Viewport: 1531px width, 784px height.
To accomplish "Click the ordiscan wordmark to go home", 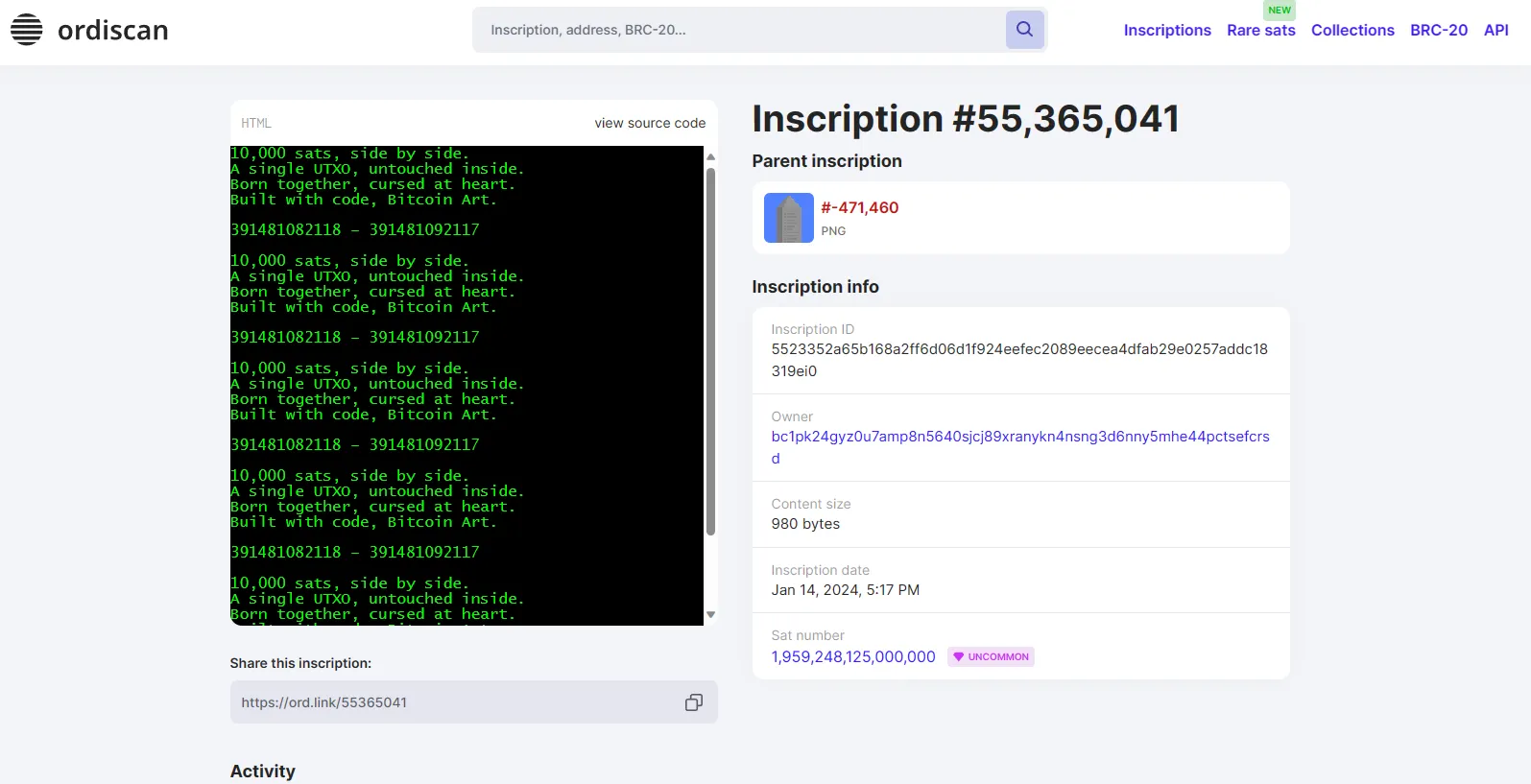I will pyautogui.click(x=112, y=31).
